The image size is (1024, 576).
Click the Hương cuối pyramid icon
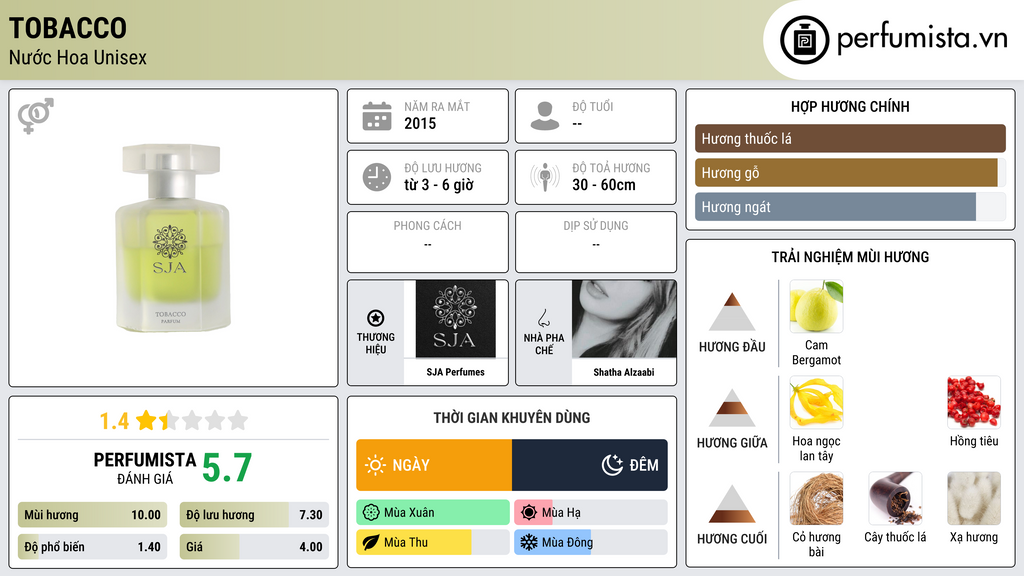tap(732, 504)
